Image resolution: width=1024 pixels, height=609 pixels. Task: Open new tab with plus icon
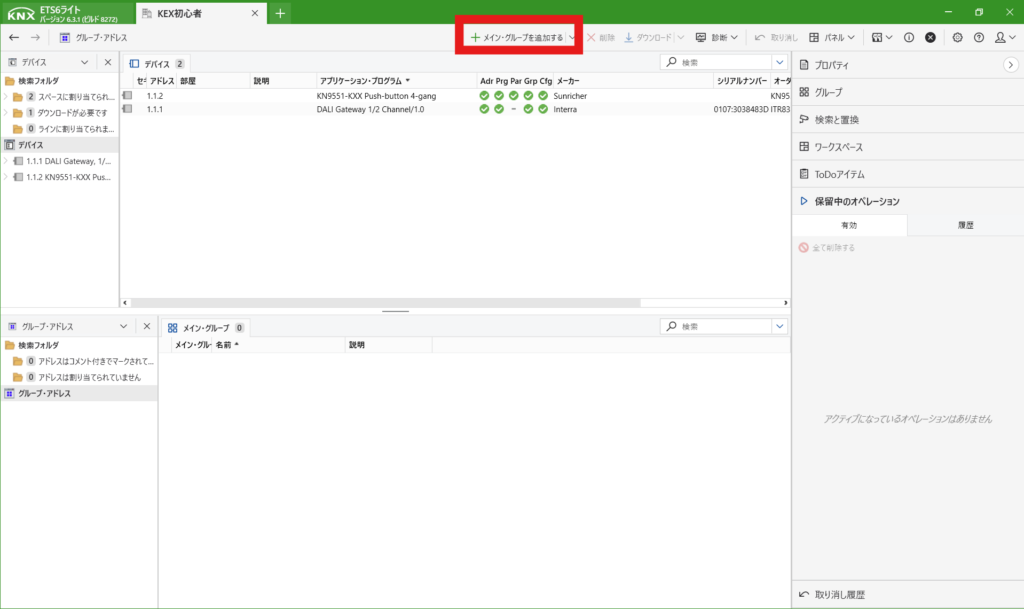(281, 13)
